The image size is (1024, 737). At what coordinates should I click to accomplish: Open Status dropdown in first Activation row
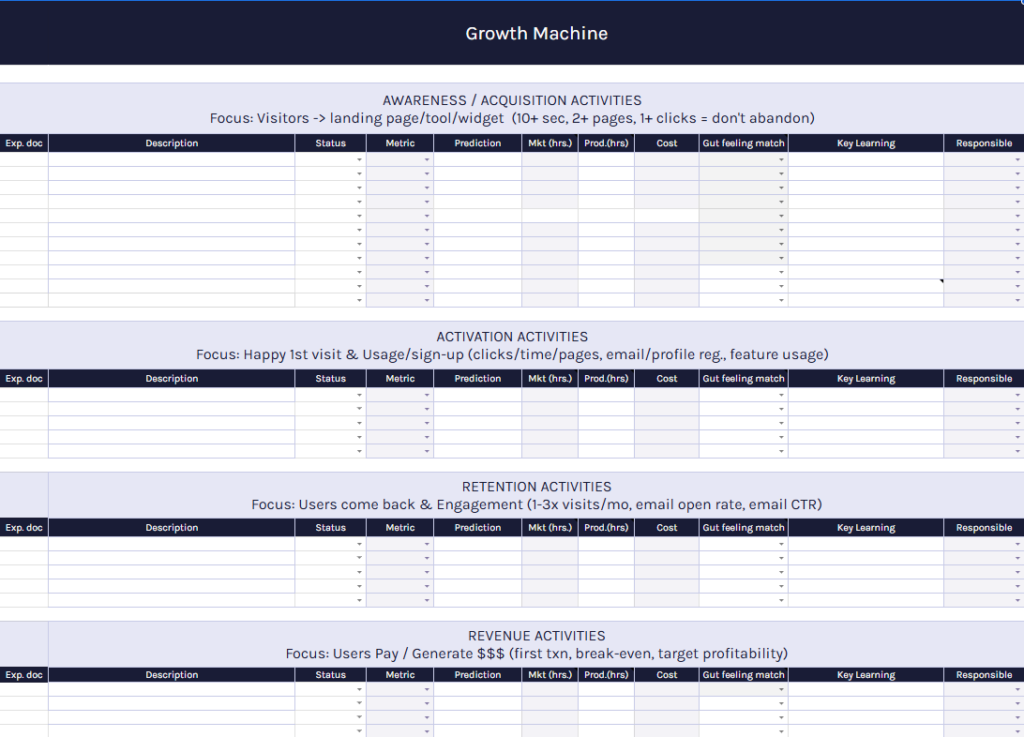click(x=359, y=395)
